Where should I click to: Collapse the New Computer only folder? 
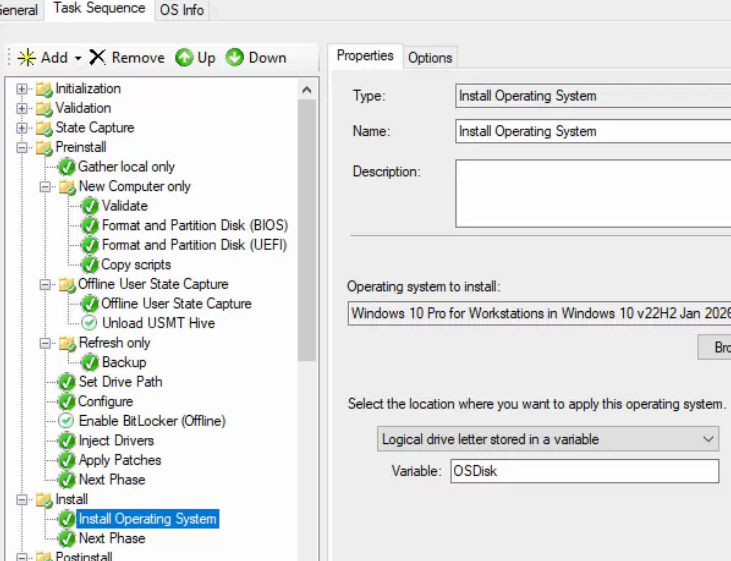pos(45,187)
